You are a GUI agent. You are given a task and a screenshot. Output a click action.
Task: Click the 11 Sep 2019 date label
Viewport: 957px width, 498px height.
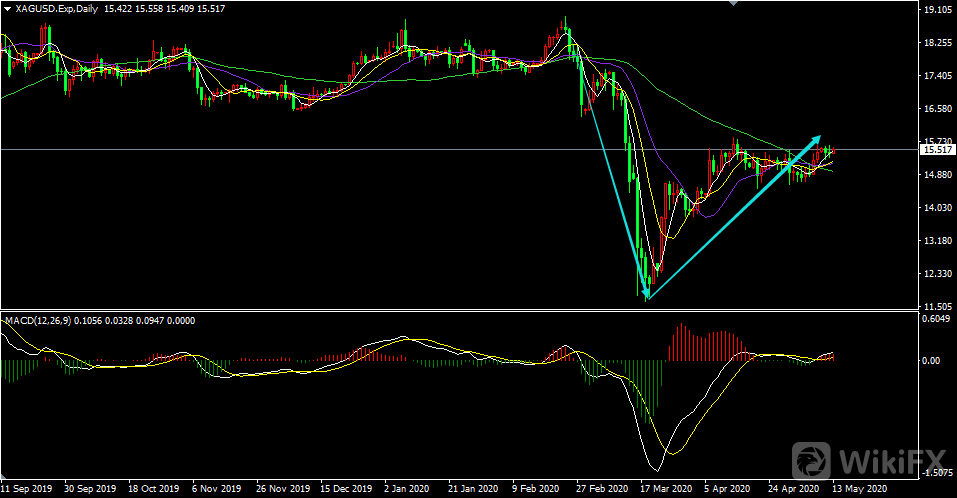point(28,490)
